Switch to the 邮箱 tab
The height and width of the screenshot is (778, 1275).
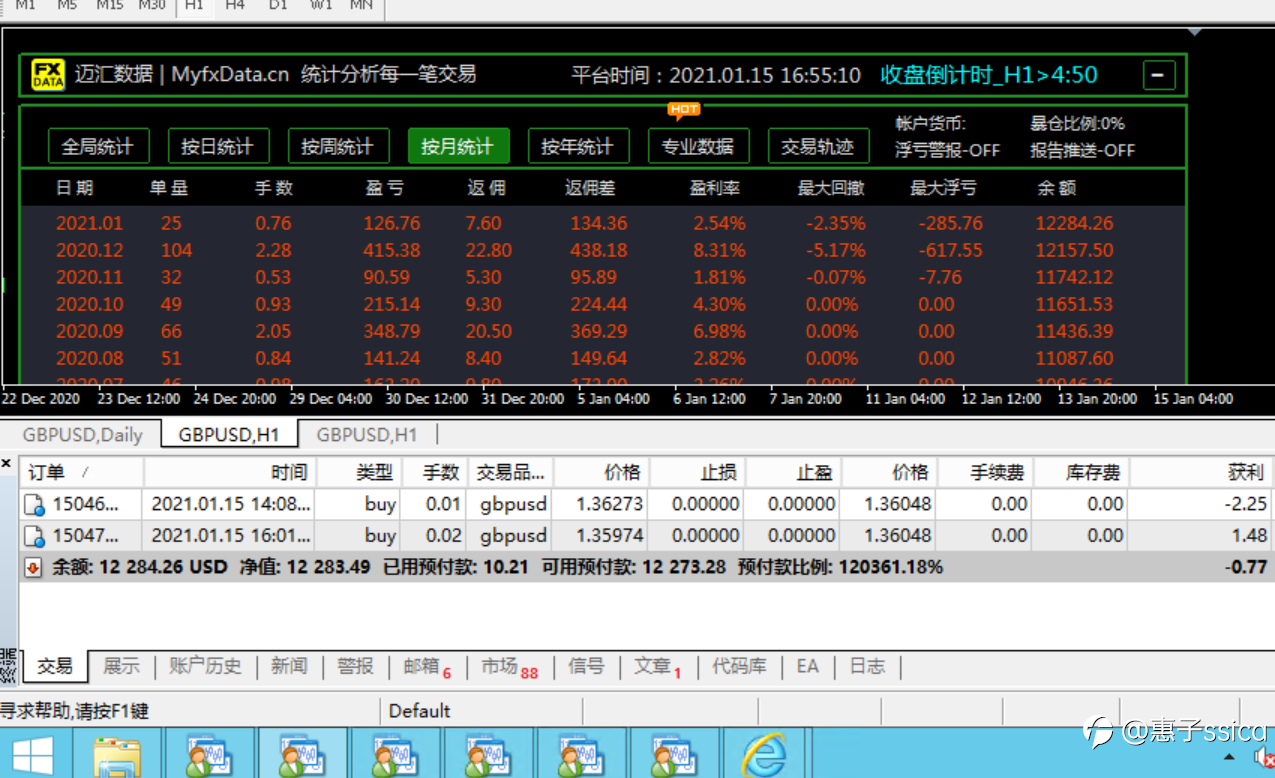click(x=427, y=666)
